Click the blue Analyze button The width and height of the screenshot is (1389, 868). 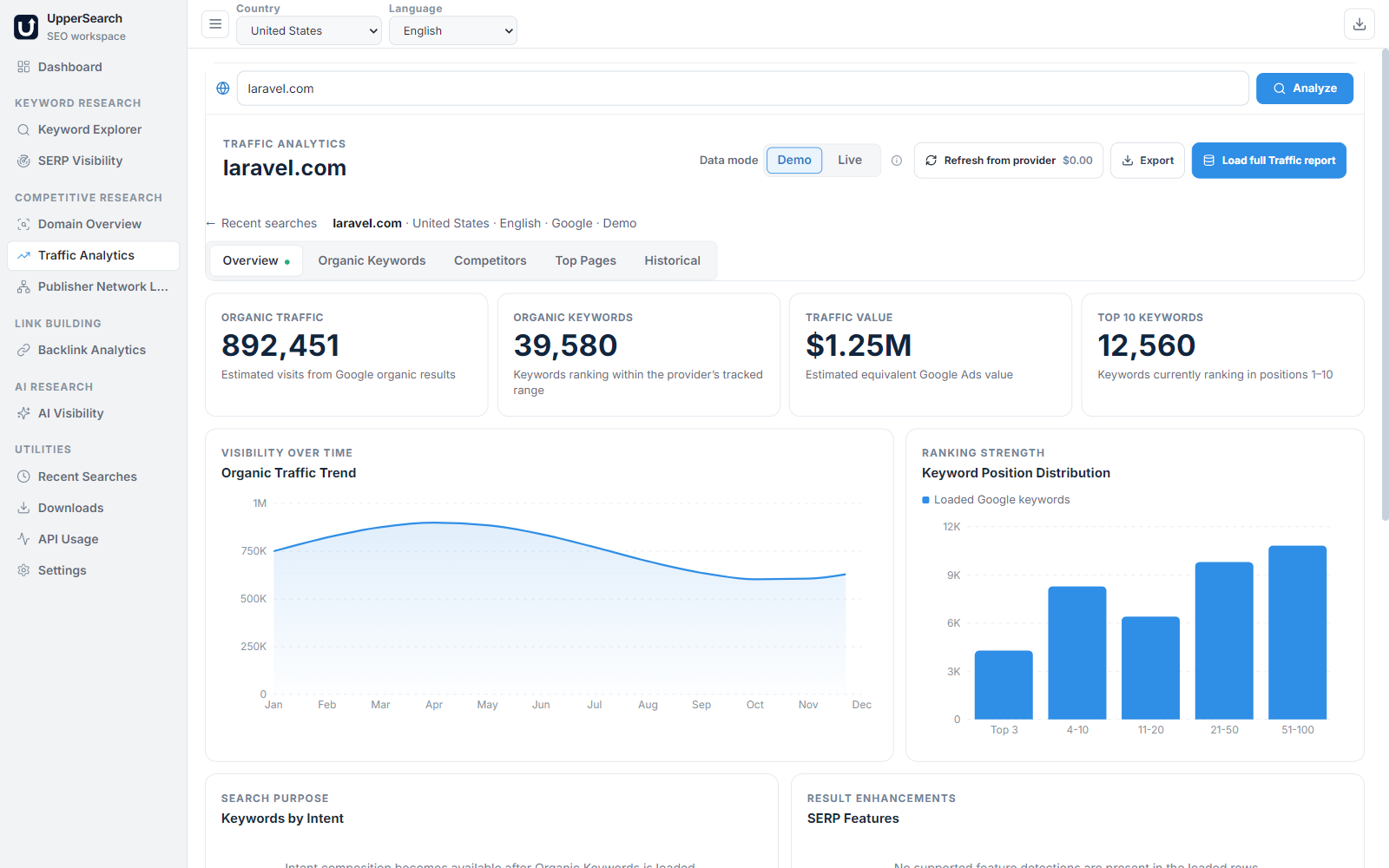tap(1305, 89)
